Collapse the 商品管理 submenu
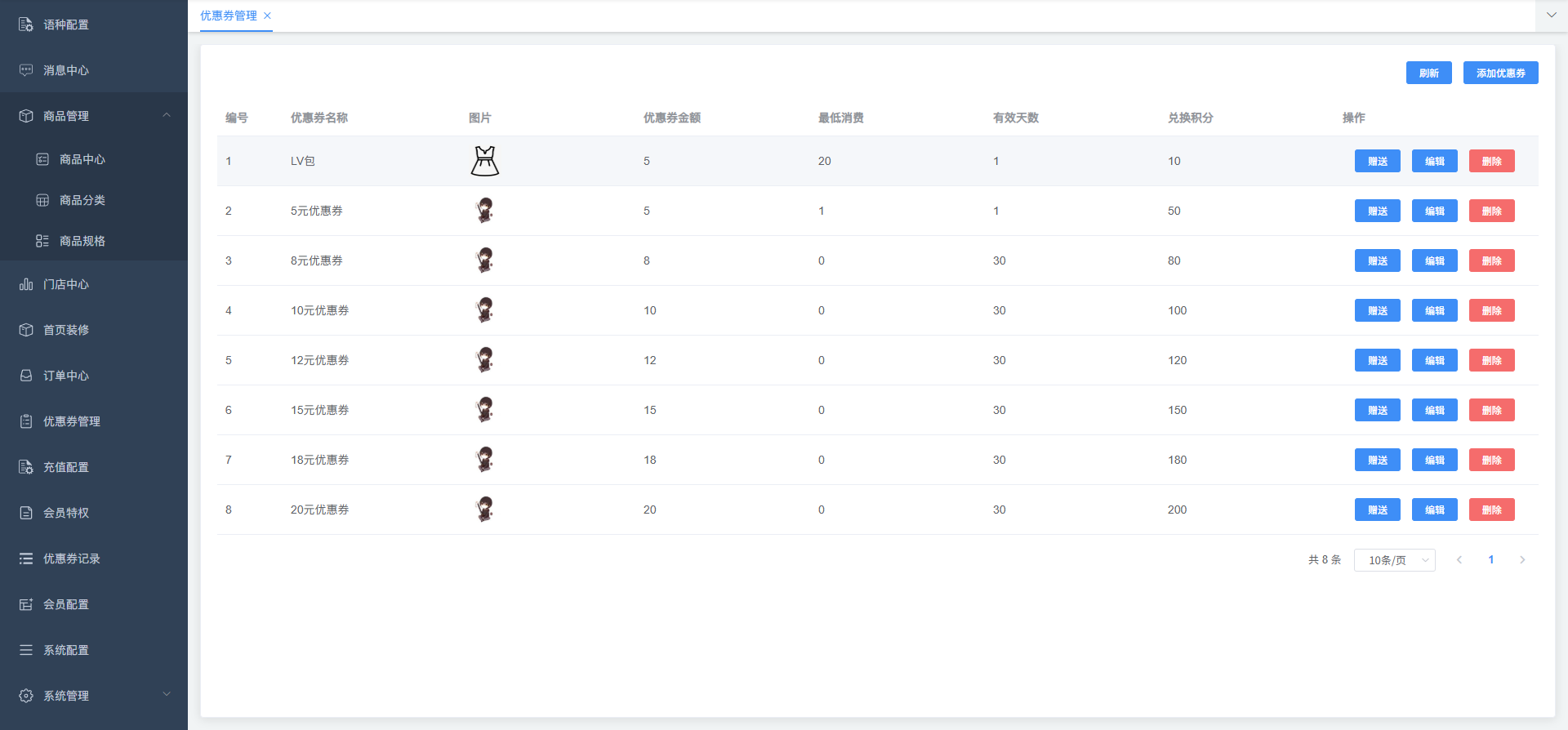 click(167, 115)
